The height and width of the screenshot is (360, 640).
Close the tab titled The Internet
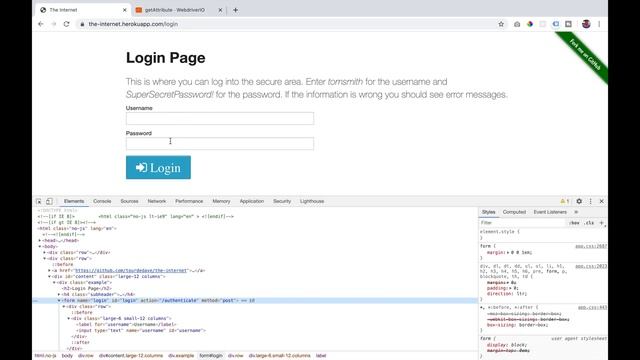(124, 10)
